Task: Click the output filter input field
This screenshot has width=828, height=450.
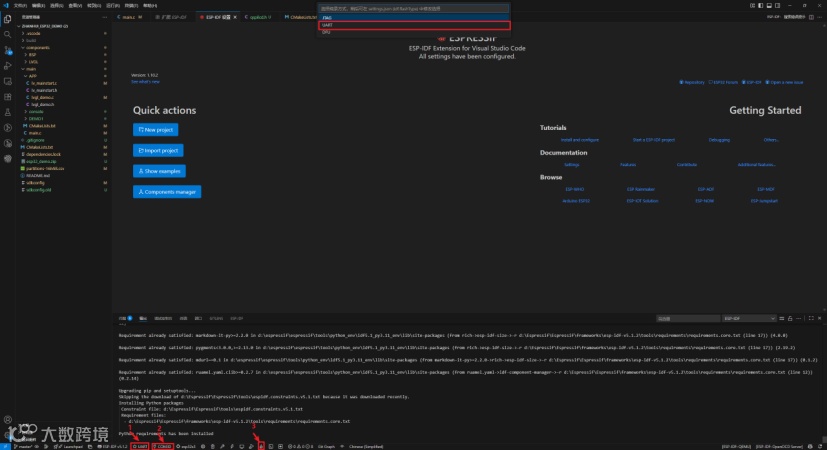Action: coord(688,318)
